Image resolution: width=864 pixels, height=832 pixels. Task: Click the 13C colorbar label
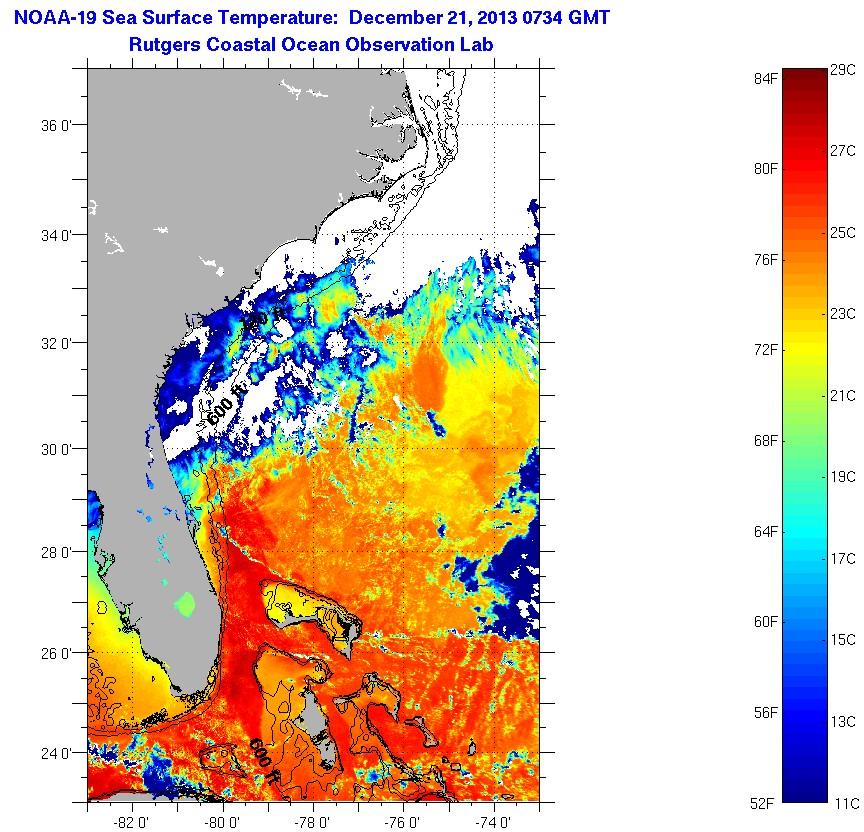pyautogui.click(x=843, y=721)
